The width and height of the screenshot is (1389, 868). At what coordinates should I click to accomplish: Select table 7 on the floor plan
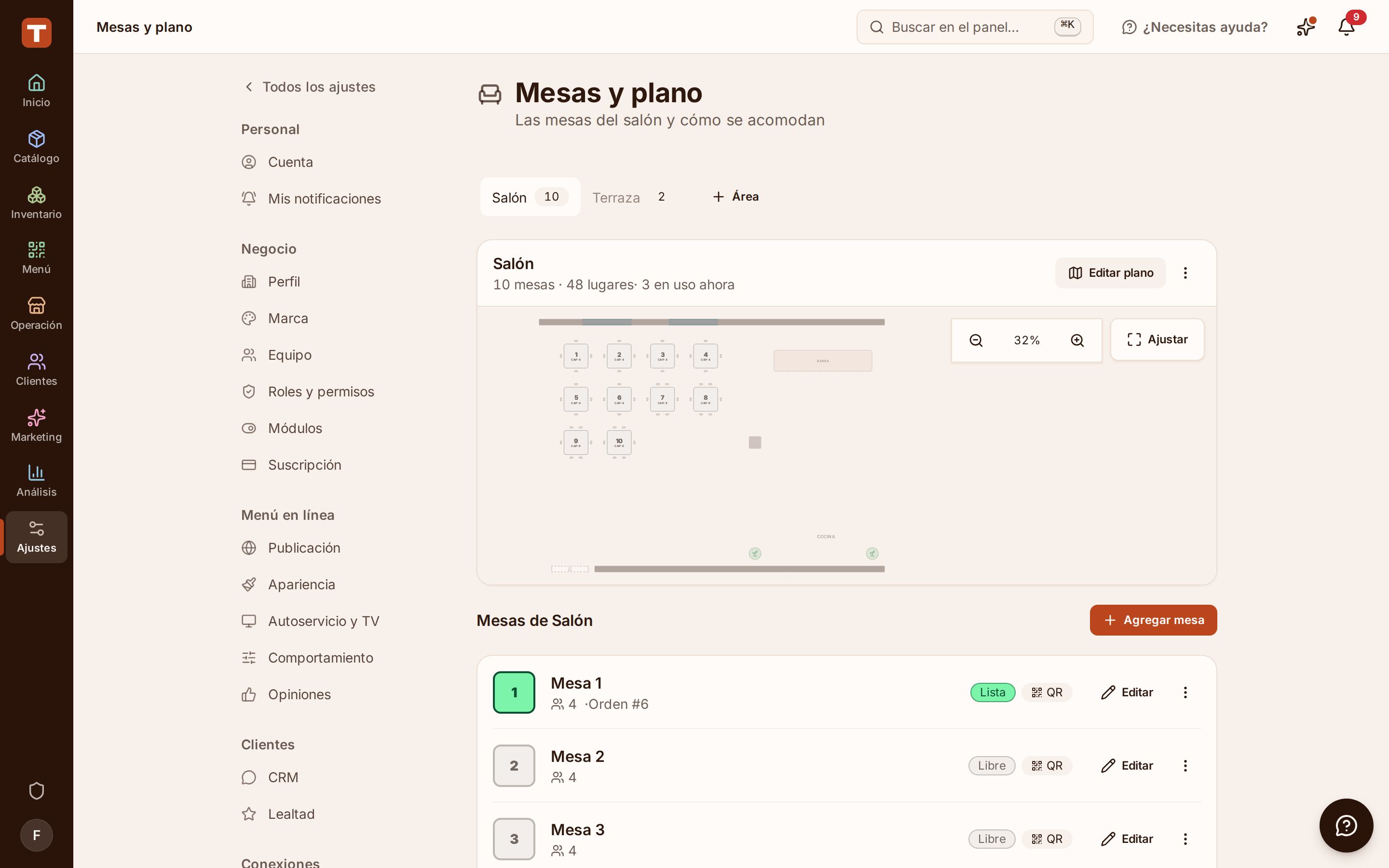point(662,399)
